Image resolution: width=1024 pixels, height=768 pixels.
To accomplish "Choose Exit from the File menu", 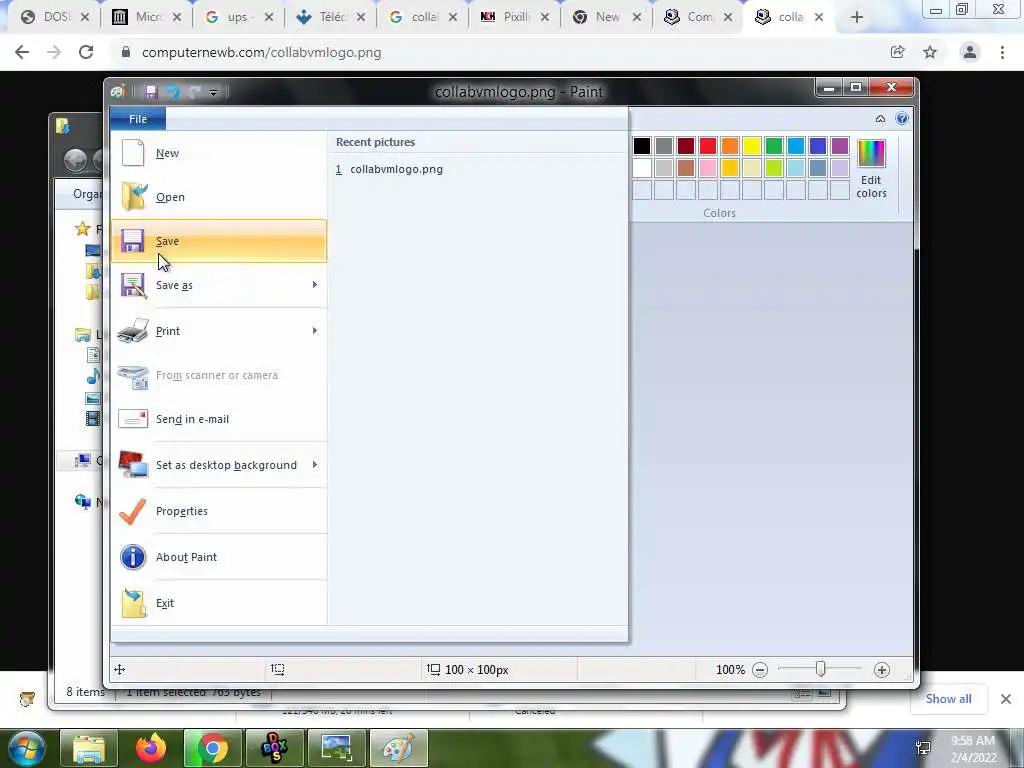I will tap(219, 603).
